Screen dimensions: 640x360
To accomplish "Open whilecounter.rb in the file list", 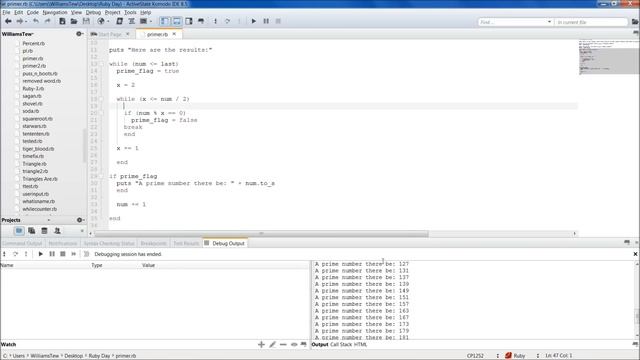I will [x=40, y=209].
